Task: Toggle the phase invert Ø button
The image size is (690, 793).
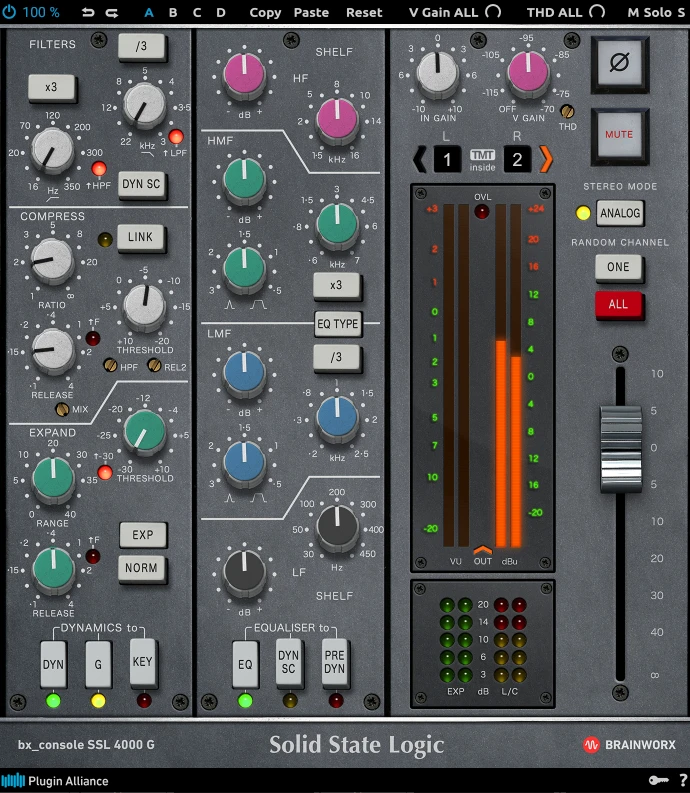Action: [x=620, y=64]
